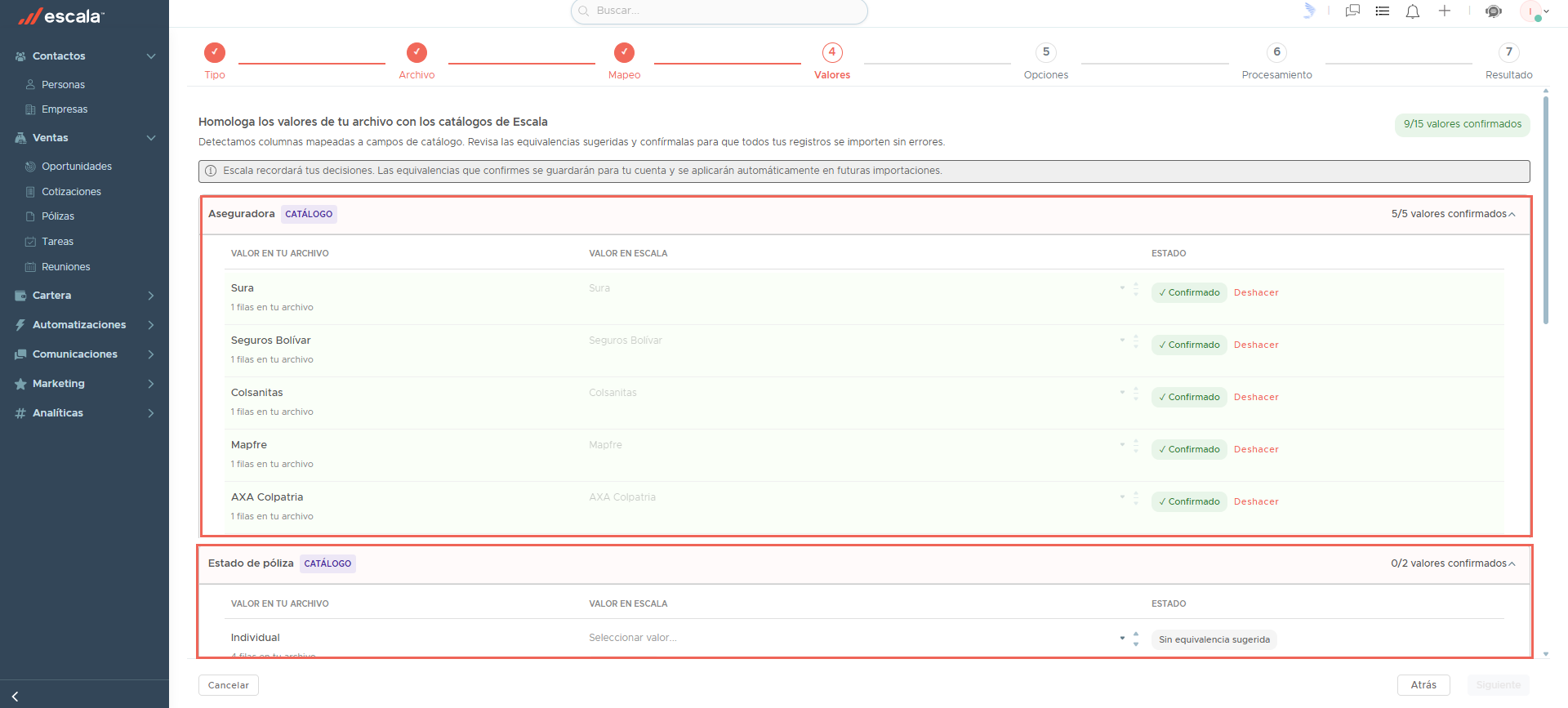Click the Confirmado badge for Sura

[x=1189, y=292]
